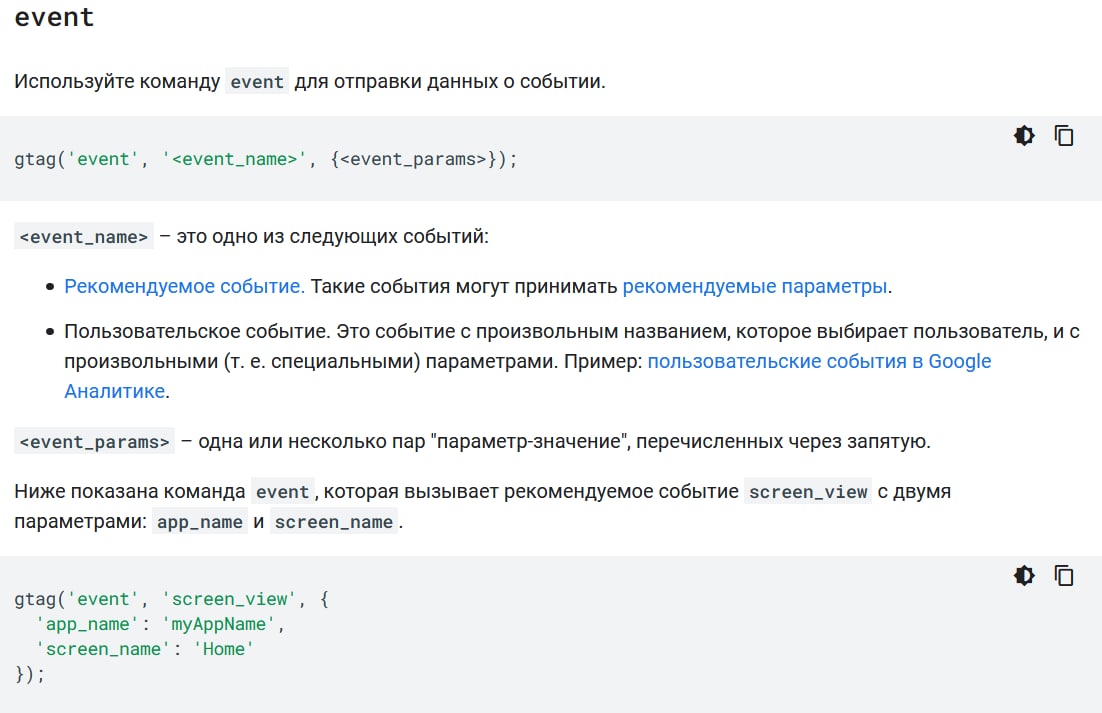Open 'пользовательские события в Google Аналитике' link
The image size is (1102, 713).
(x=819, y=361)
